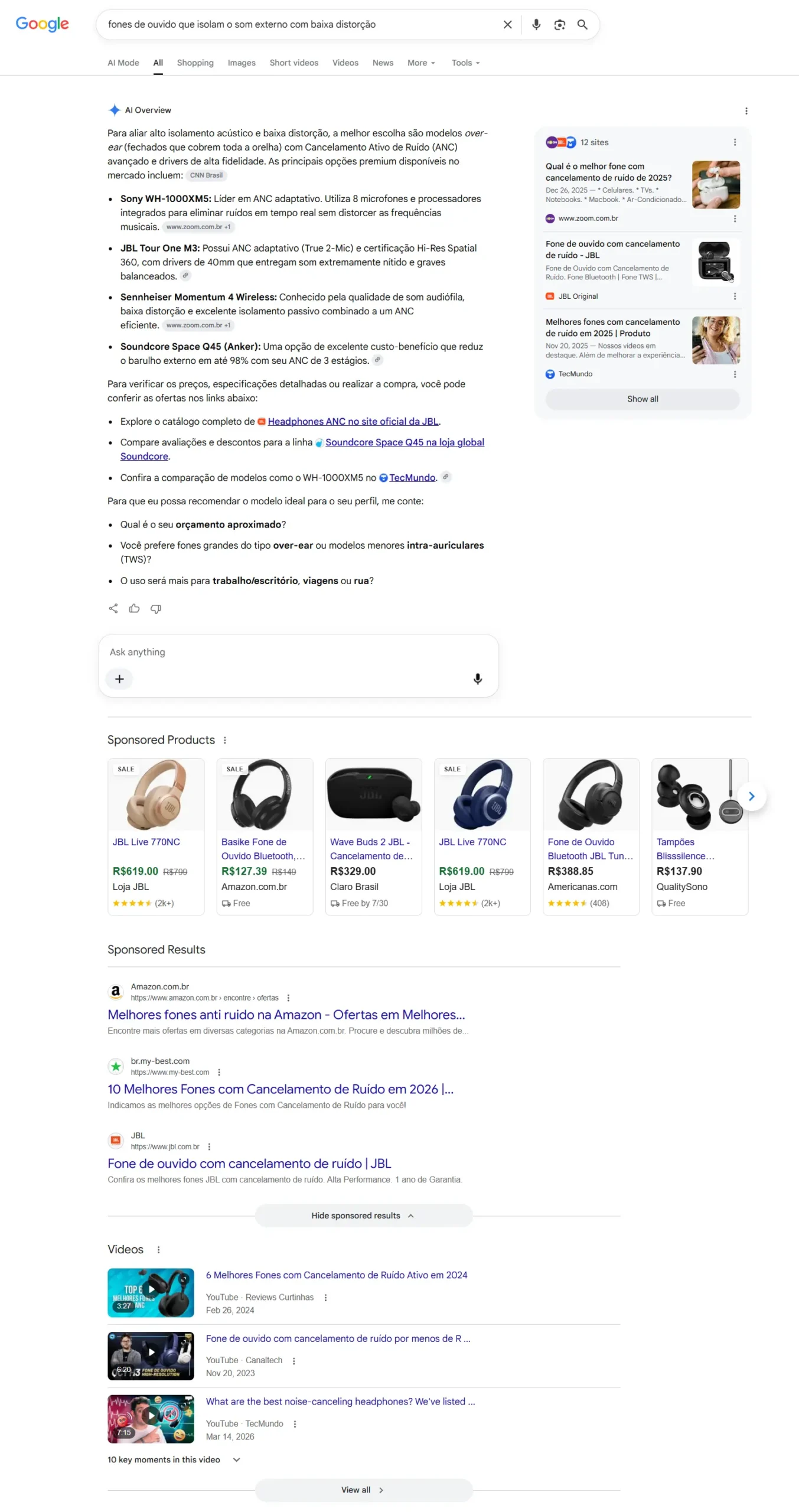Click the Ask anything input field
799x1512 pixels.
[x=299, y=652]
